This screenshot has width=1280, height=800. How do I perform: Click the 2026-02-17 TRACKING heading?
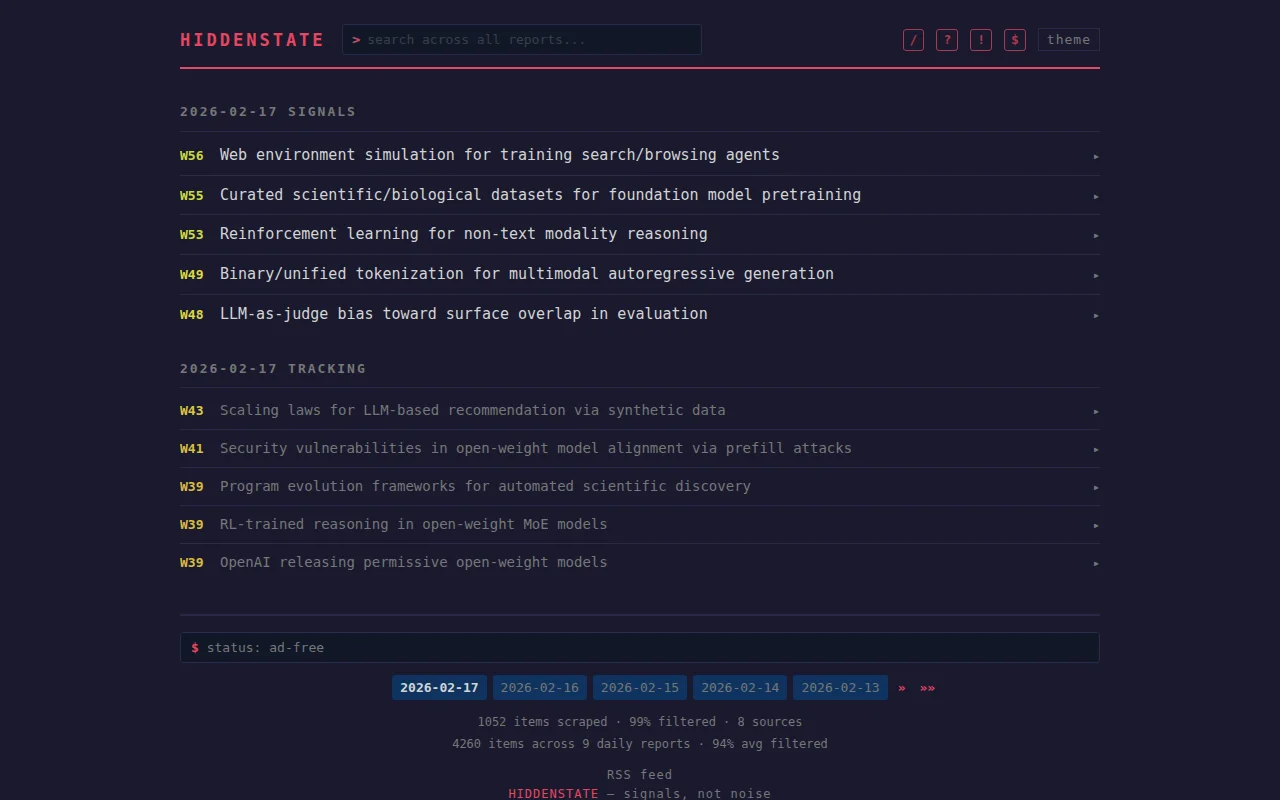273,369
